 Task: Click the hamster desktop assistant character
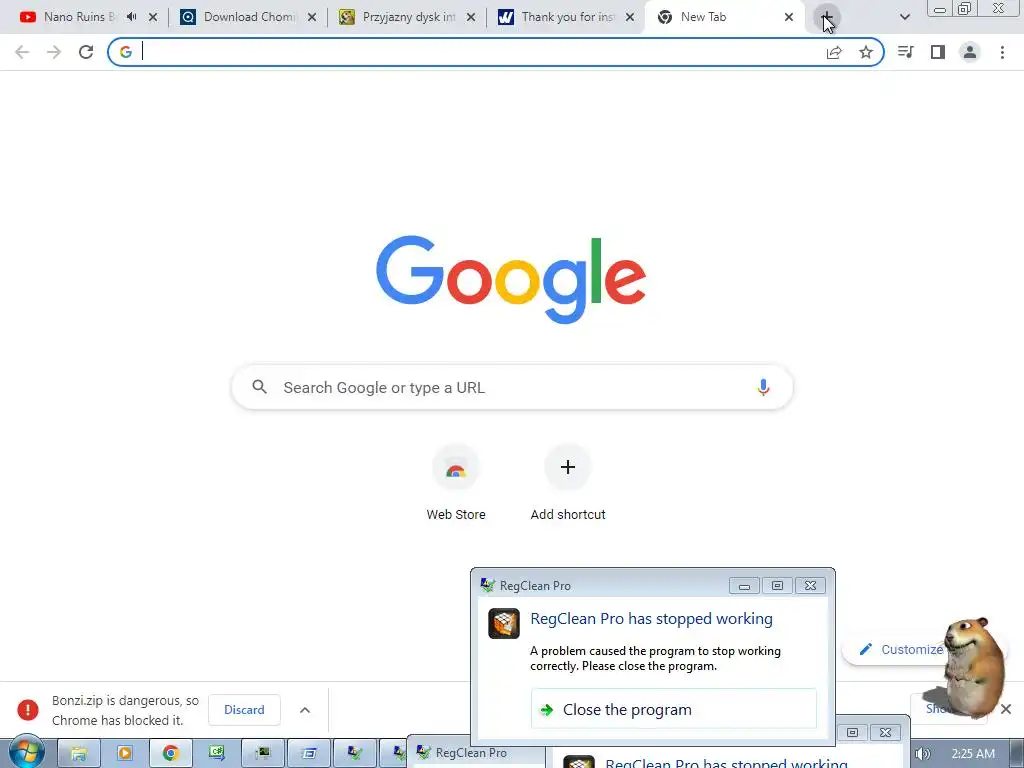pos(972,666)
